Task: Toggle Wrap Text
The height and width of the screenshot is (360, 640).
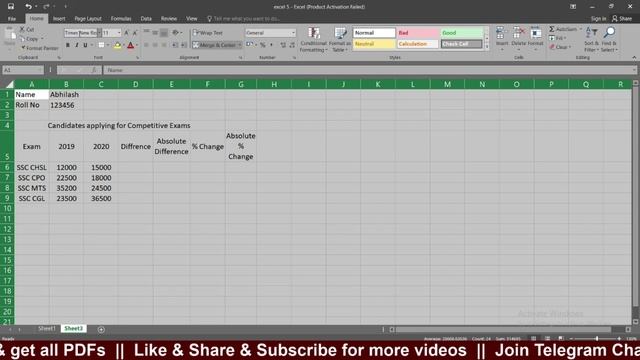Action: 208,33
